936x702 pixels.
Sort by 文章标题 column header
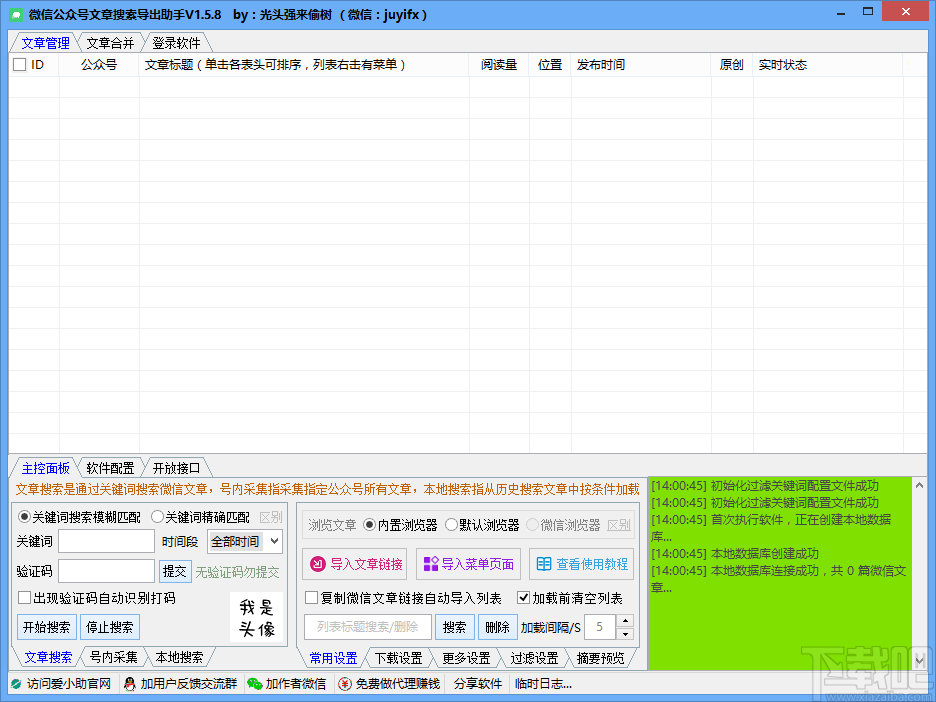(x=304, y=65)
